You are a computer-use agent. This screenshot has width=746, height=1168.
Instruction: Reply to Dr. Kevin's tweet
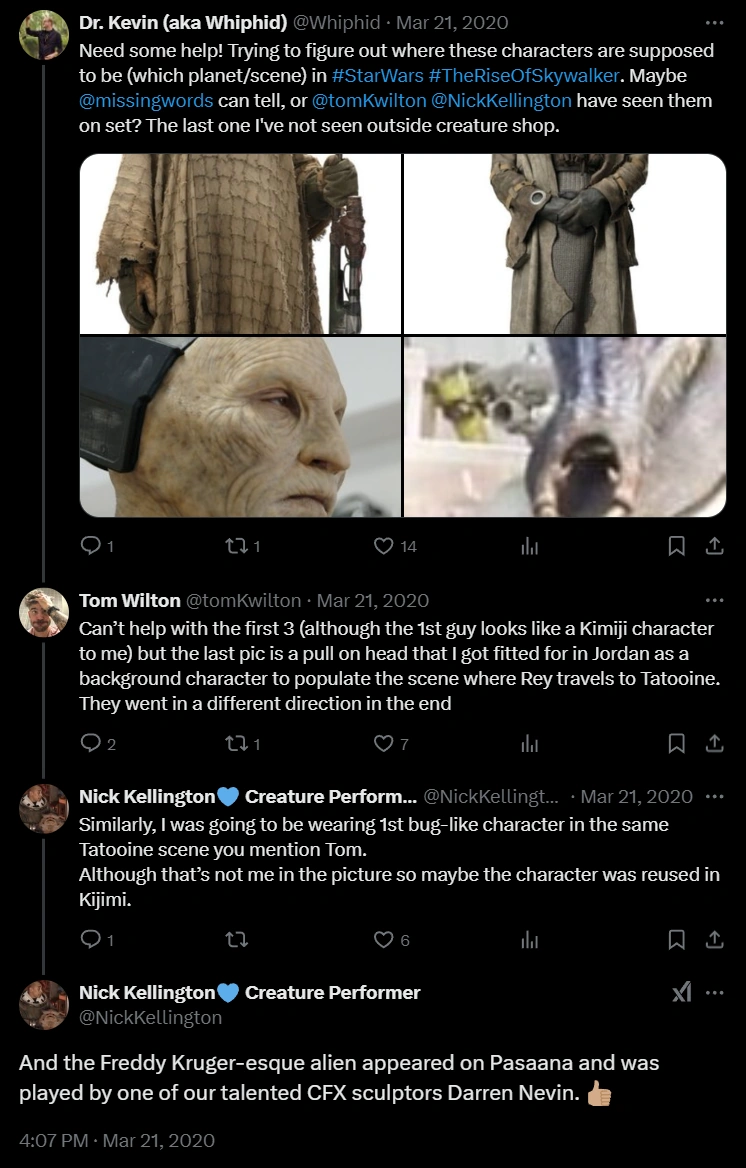[x=90, y=546]
